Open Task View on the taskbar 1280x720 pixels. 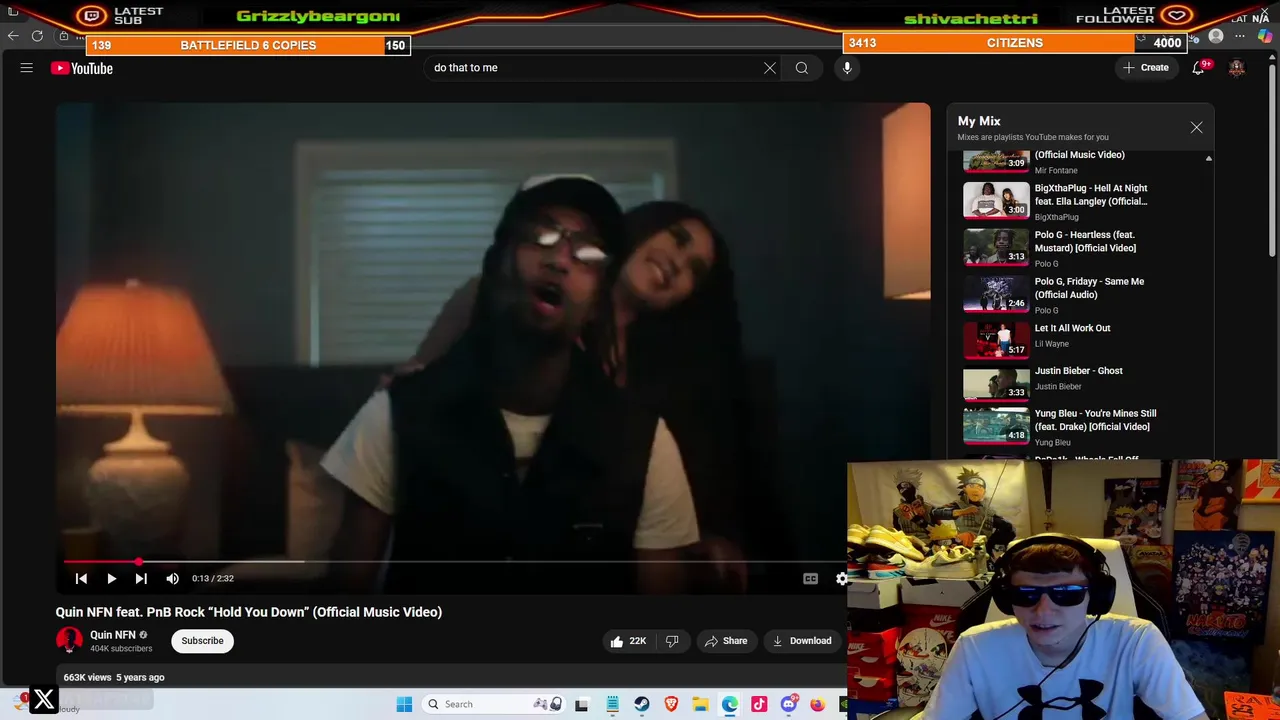click(581, 704)
